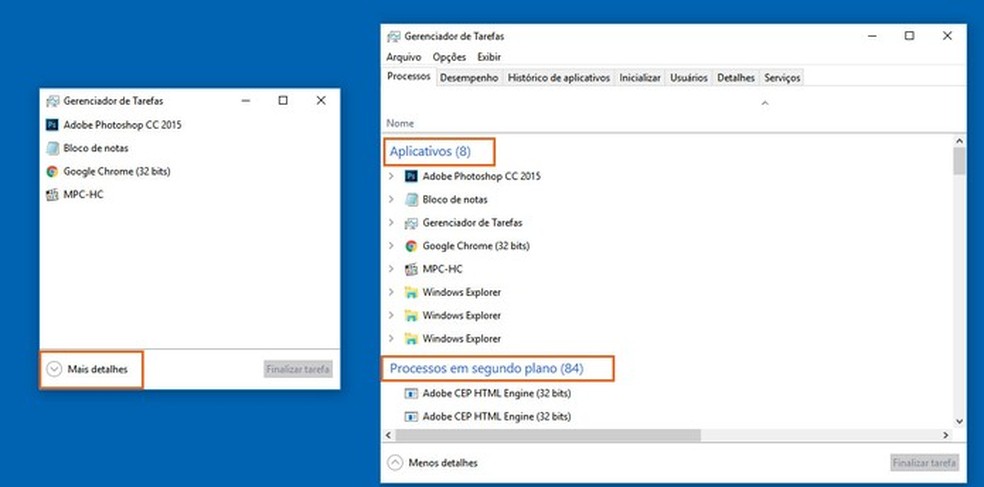Switch to the Usuários tab

[688, 78]
